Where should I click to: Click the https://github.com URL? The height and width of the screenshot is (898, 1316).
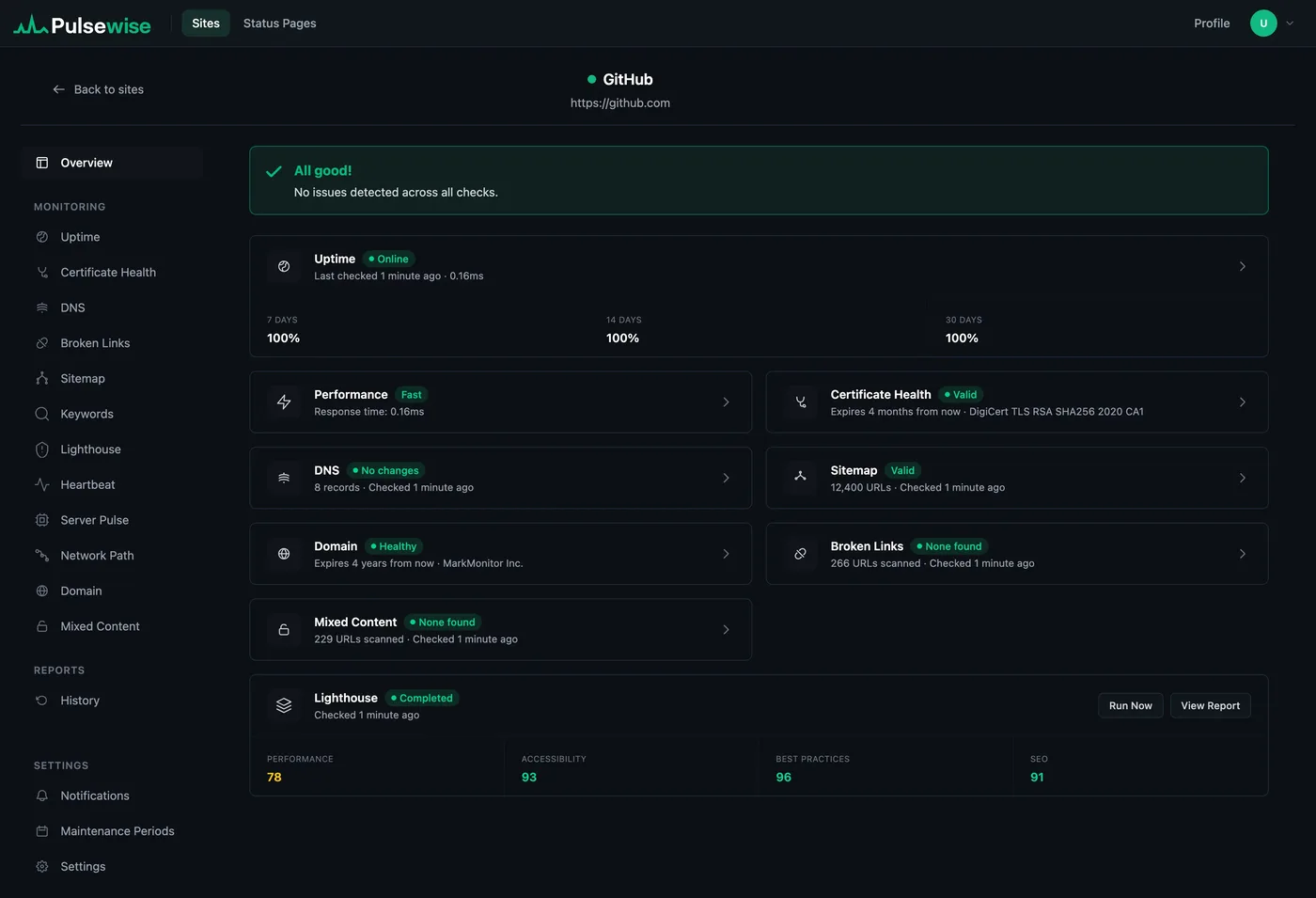(x=620, y=103)
